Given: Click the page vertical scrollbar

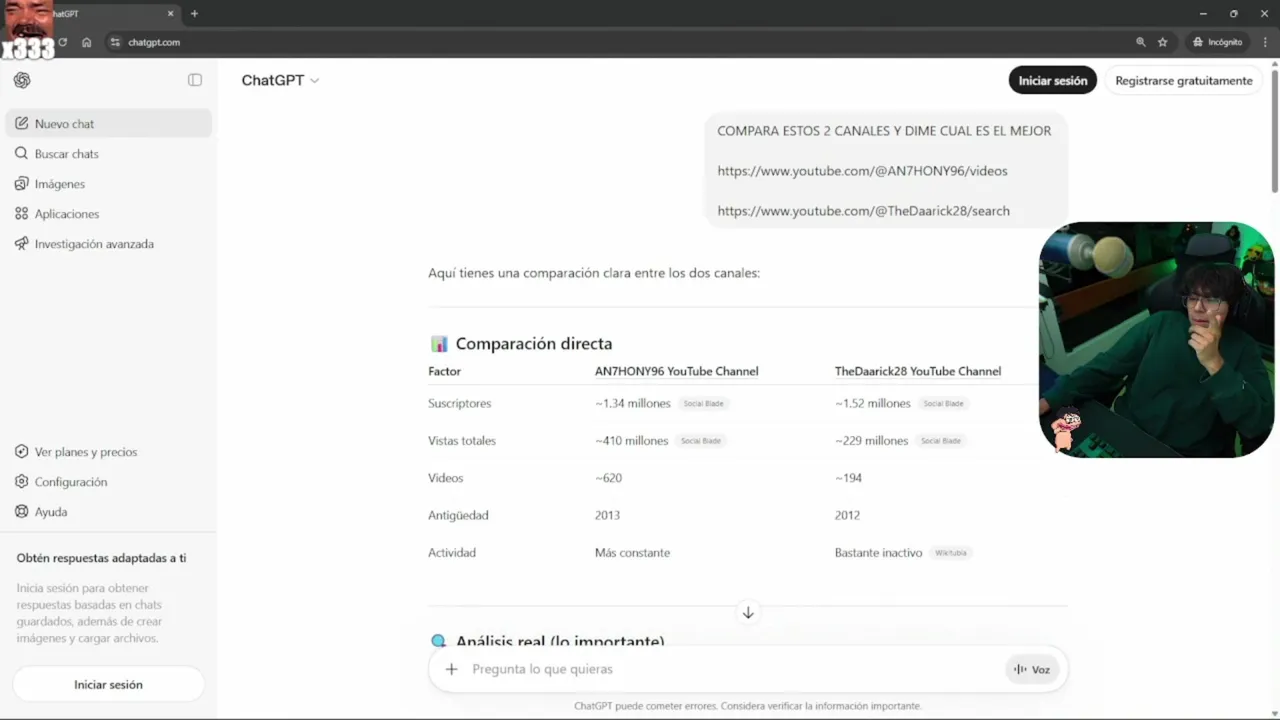Looking at the screenshot, I should pyautogui.click(x=1274, y=150).
